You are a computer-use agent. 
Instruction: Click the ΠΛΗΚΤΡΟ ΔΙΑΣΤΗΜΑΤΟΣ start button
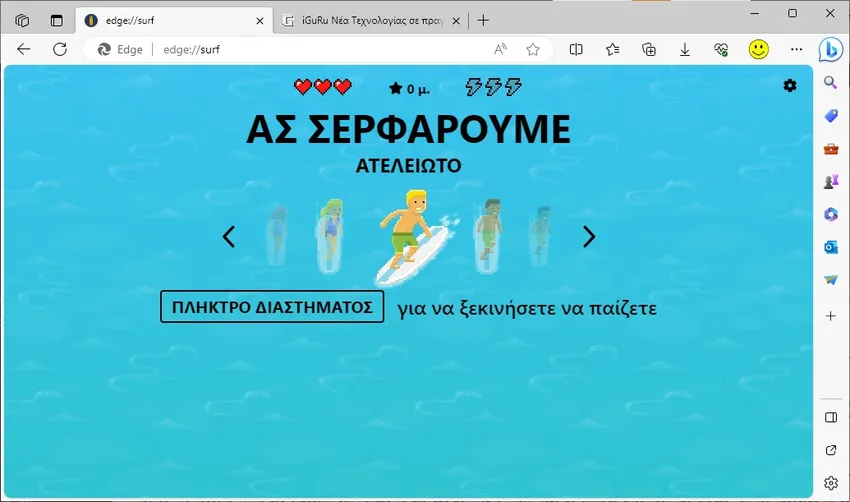click(272, 307)
